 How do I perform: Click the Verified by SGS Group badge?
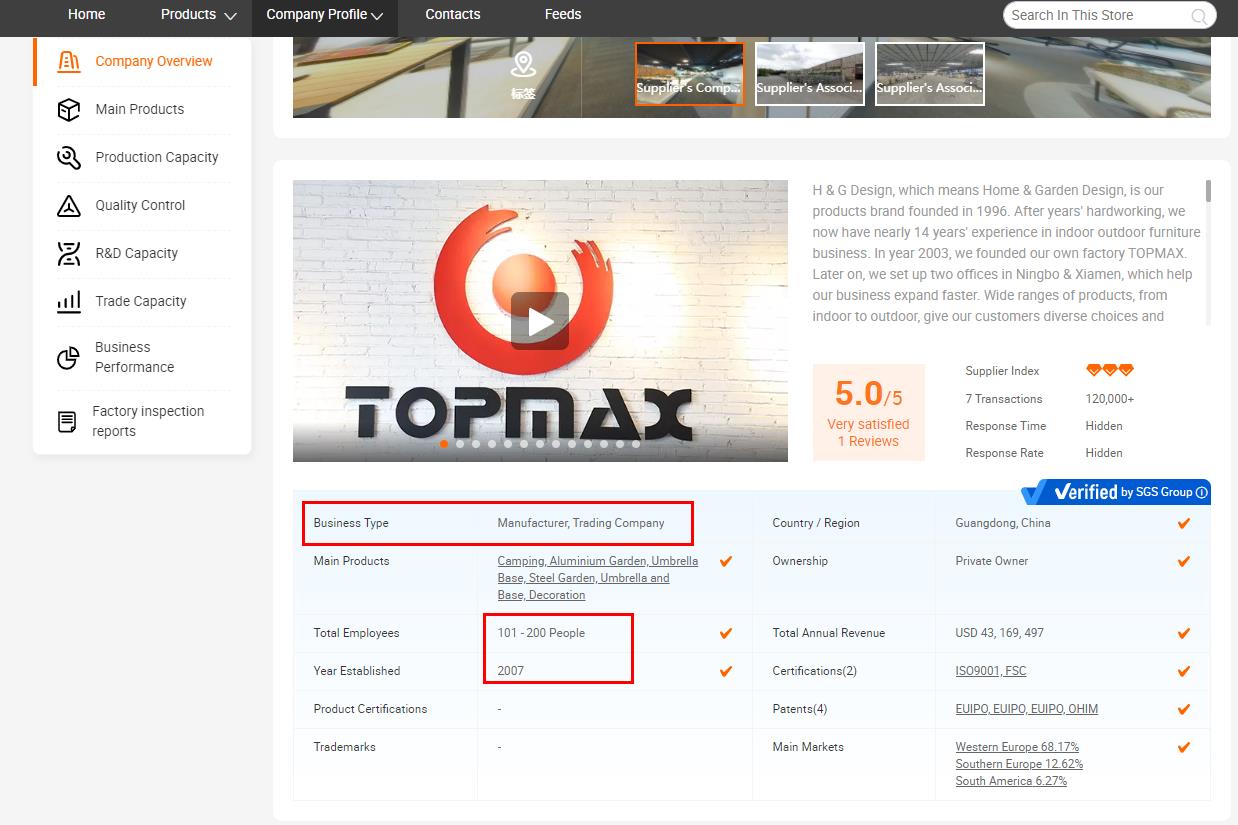pos(1116,492)
